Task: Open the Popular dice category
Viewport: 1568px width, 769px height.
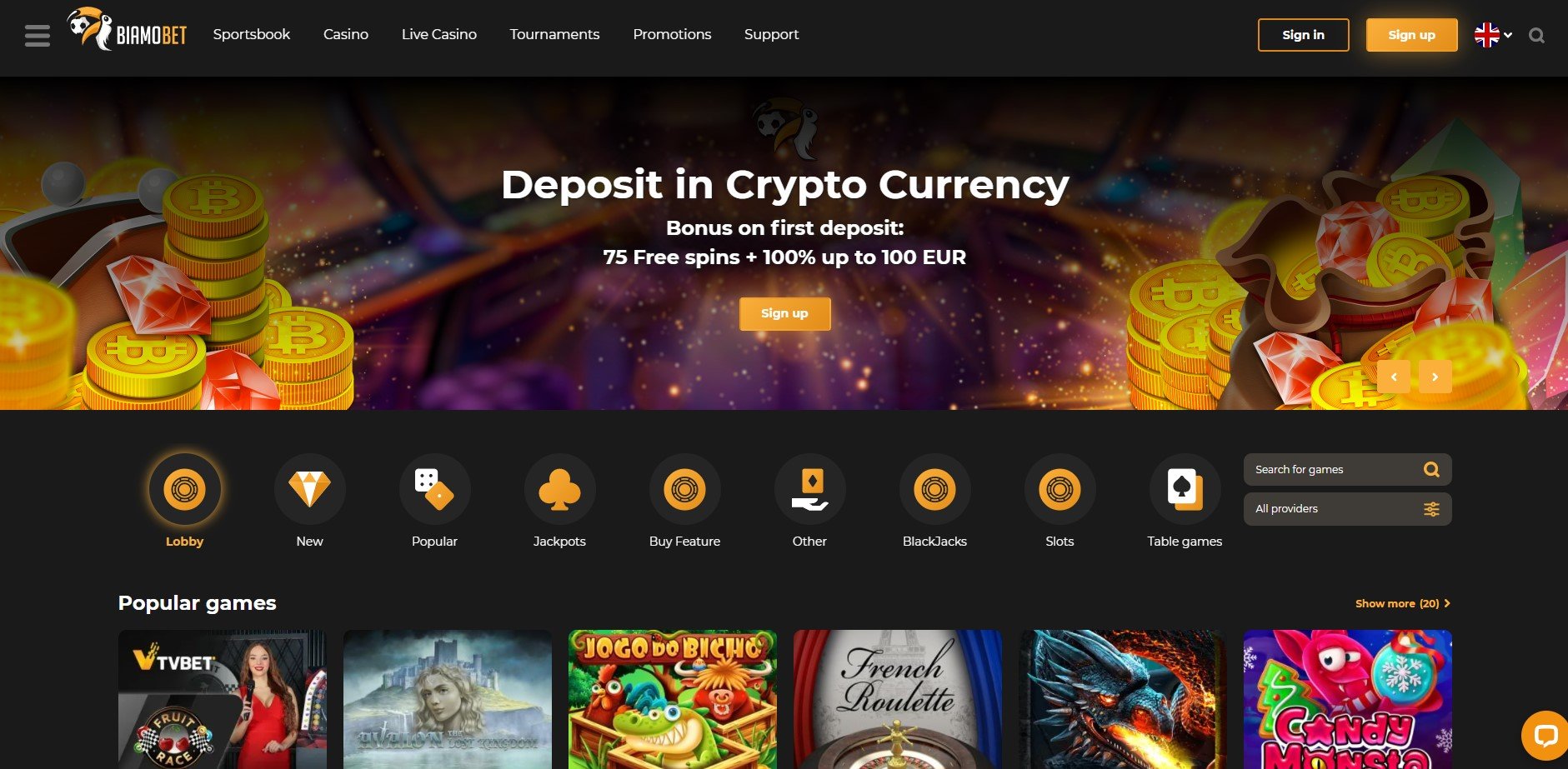Action: (434, 489)
